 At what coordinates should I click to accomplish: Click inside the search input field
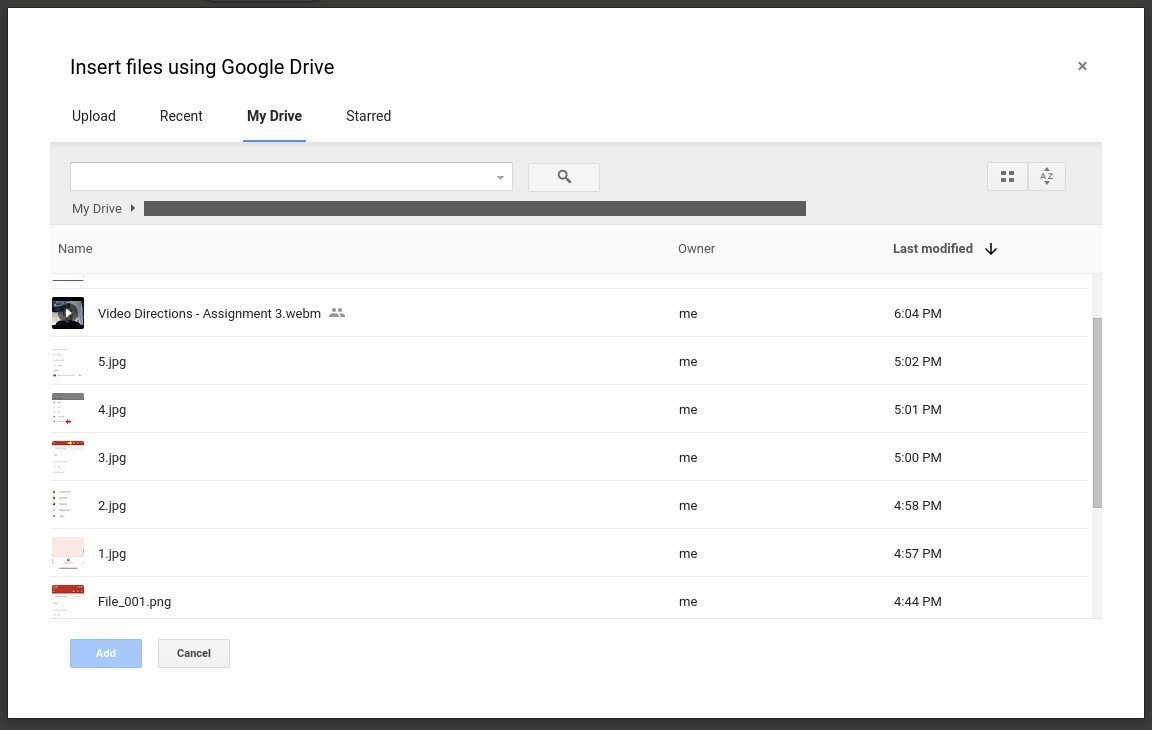point(280,176)
